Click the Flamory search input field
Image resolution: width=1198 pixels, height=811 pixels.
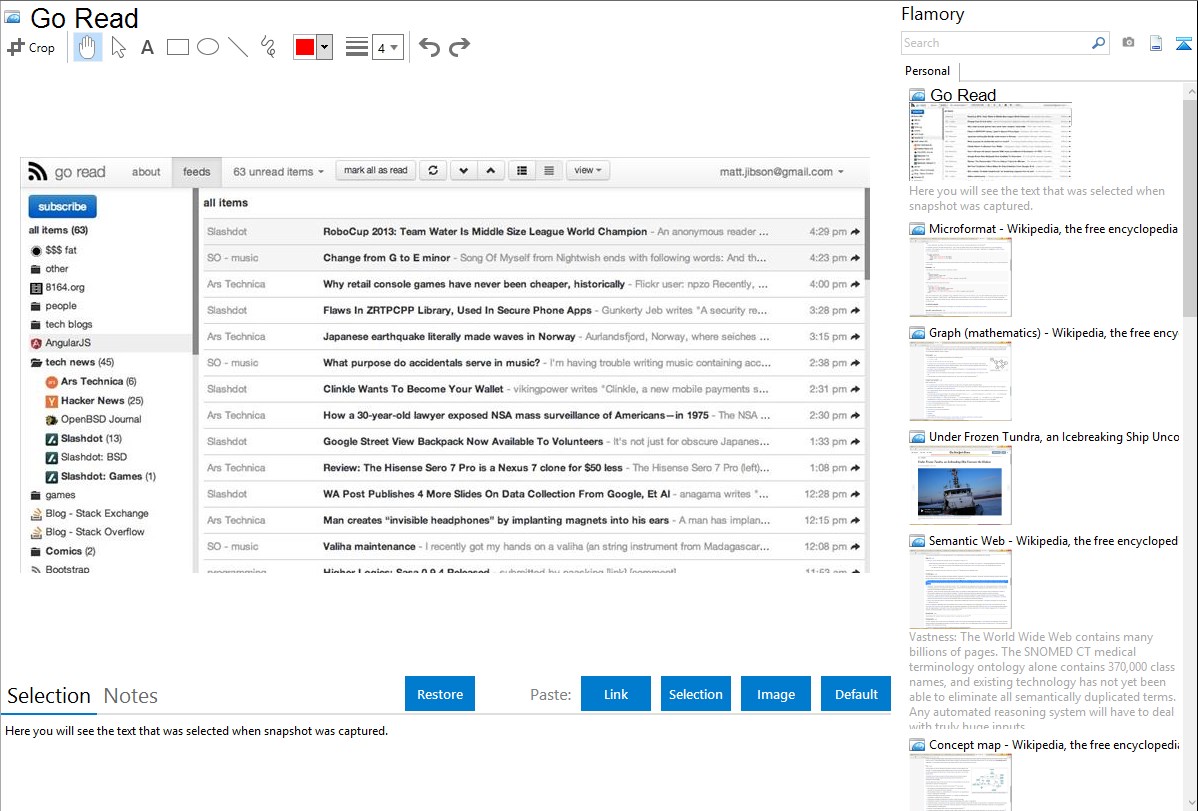pyautogui.click(x=995, y=43)
